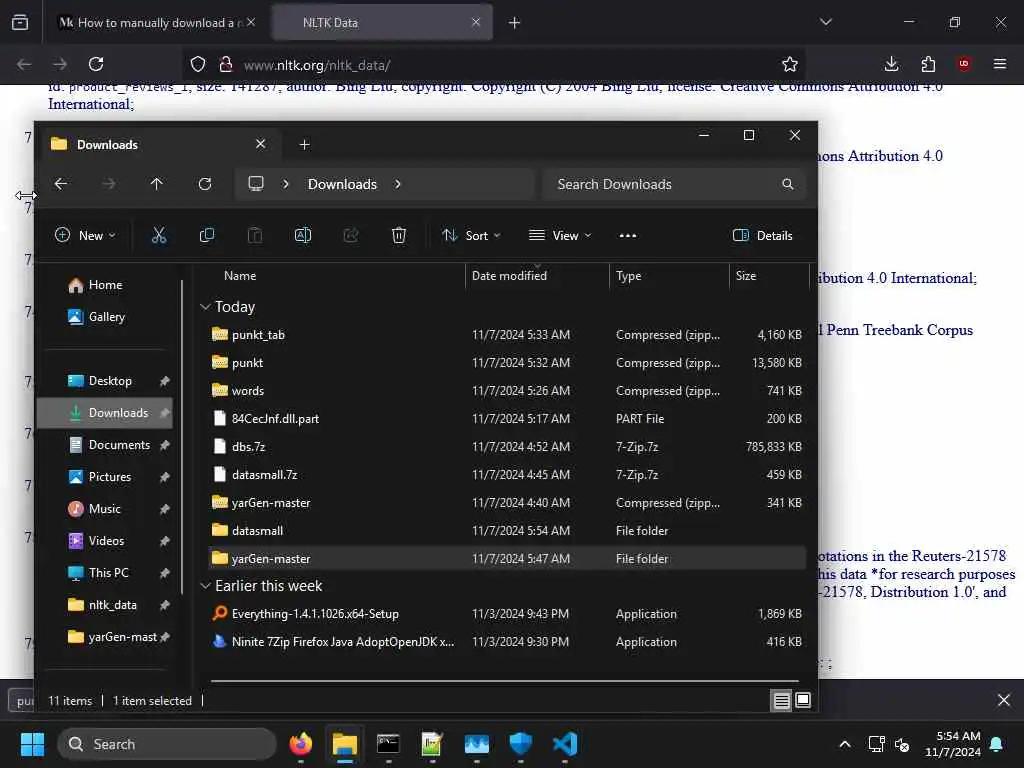Open the New dropdown in Explorer

[86, 236]
